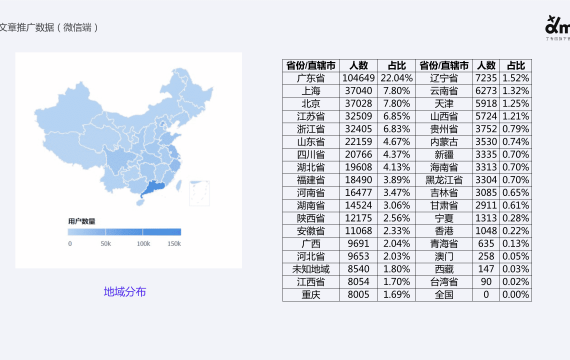Click the 香港 table cell
Image resolution: width=570 pixels, height=360 pixels.
coord(444,231)
